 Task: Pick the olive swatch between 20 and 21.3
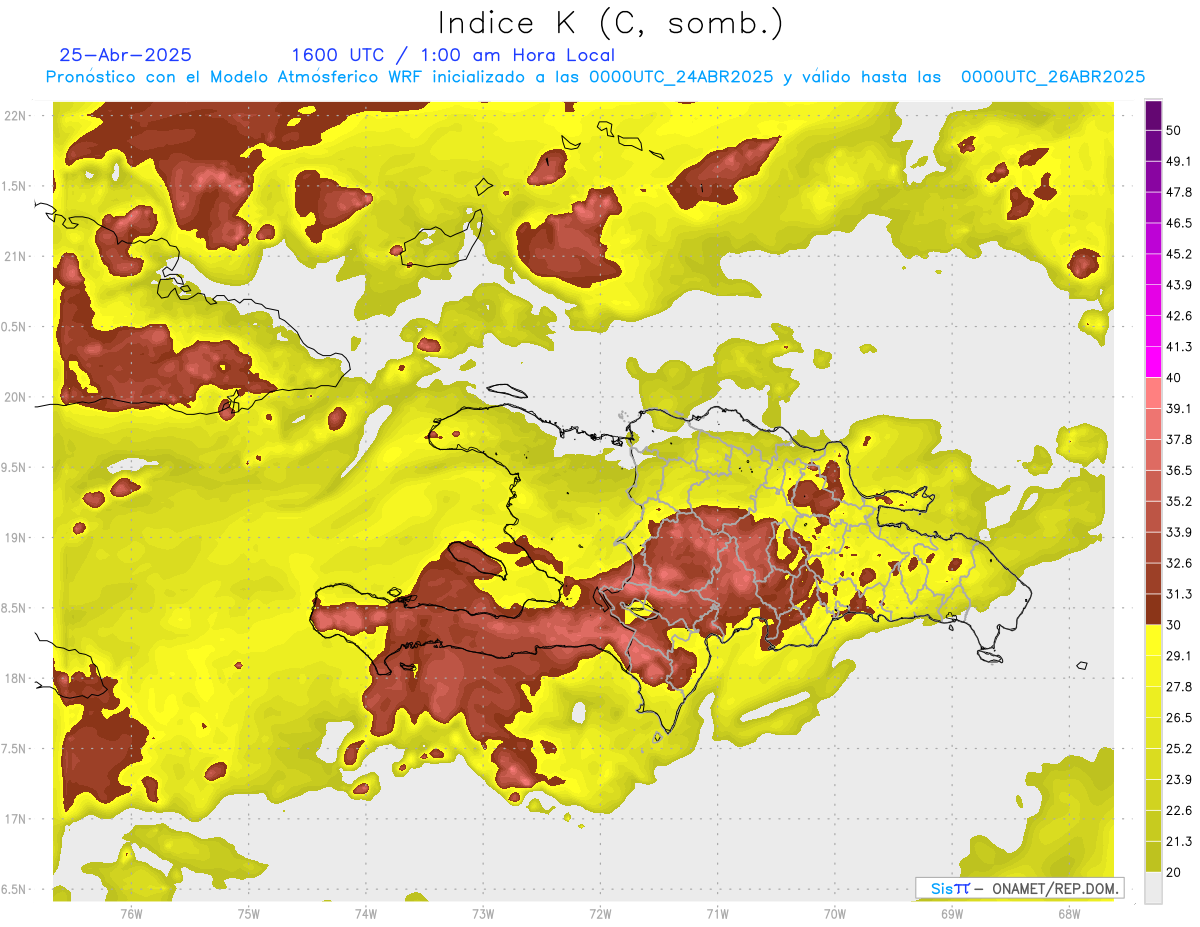coord(1153,857)
